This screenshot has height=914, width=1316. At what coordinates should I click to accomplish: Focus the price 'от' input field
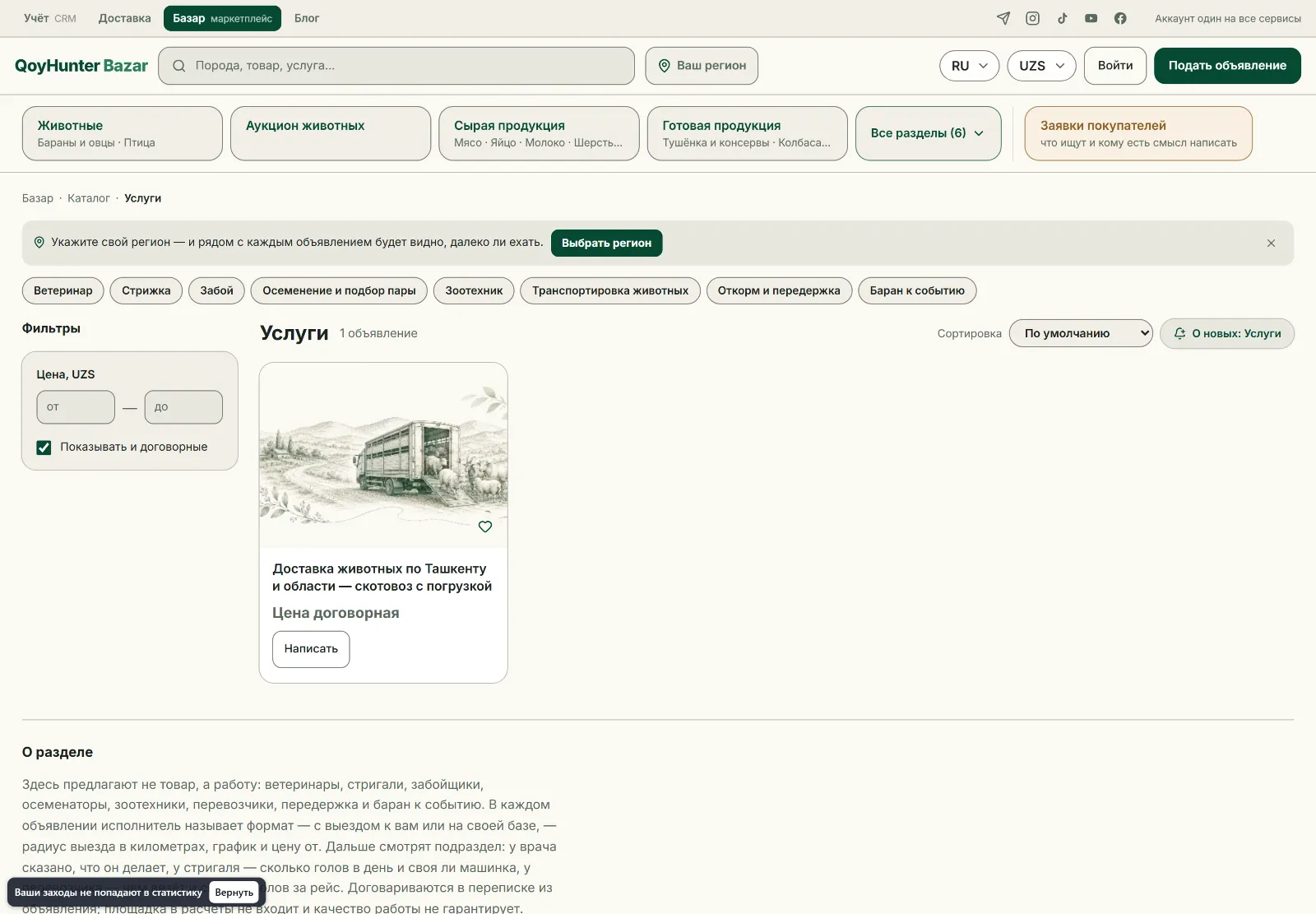click(76, 407)
